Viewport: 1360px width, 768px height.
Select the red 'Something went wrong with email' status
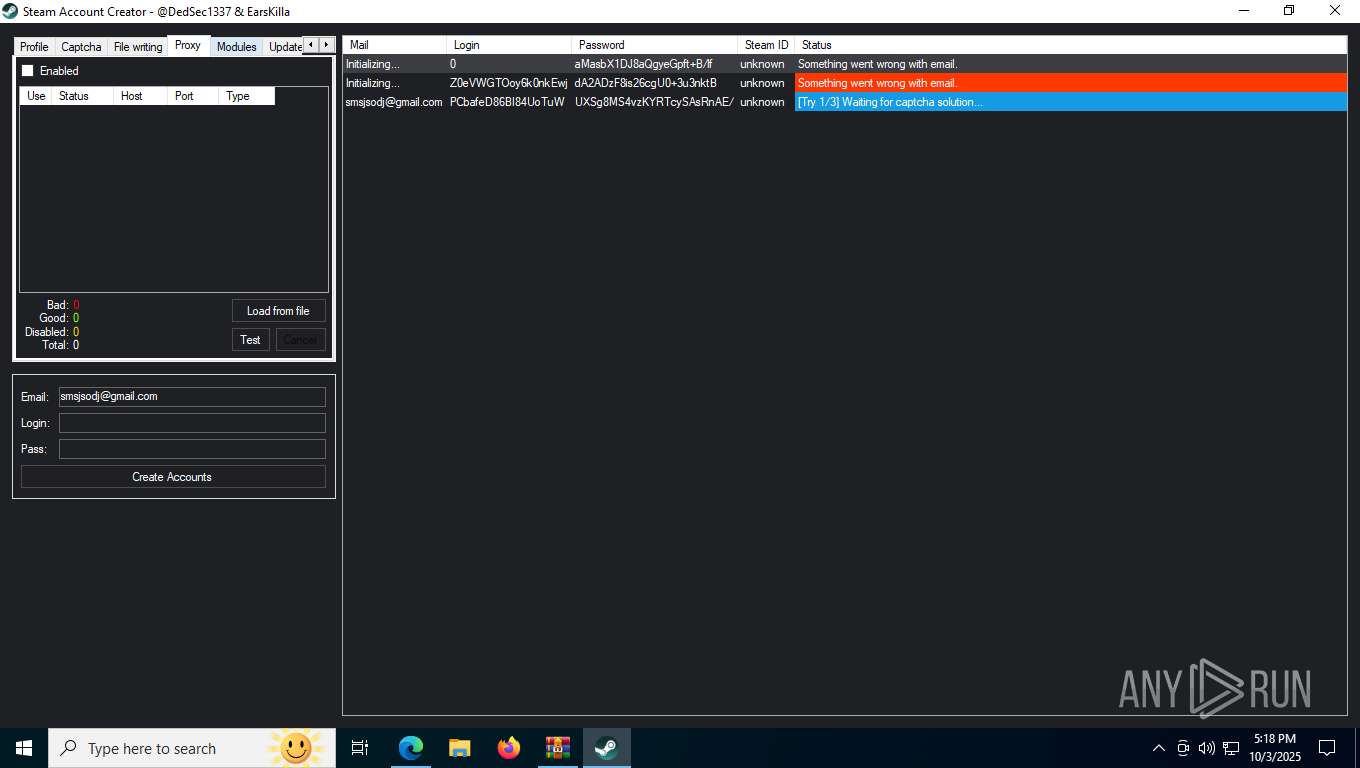tap(1071, 83)
